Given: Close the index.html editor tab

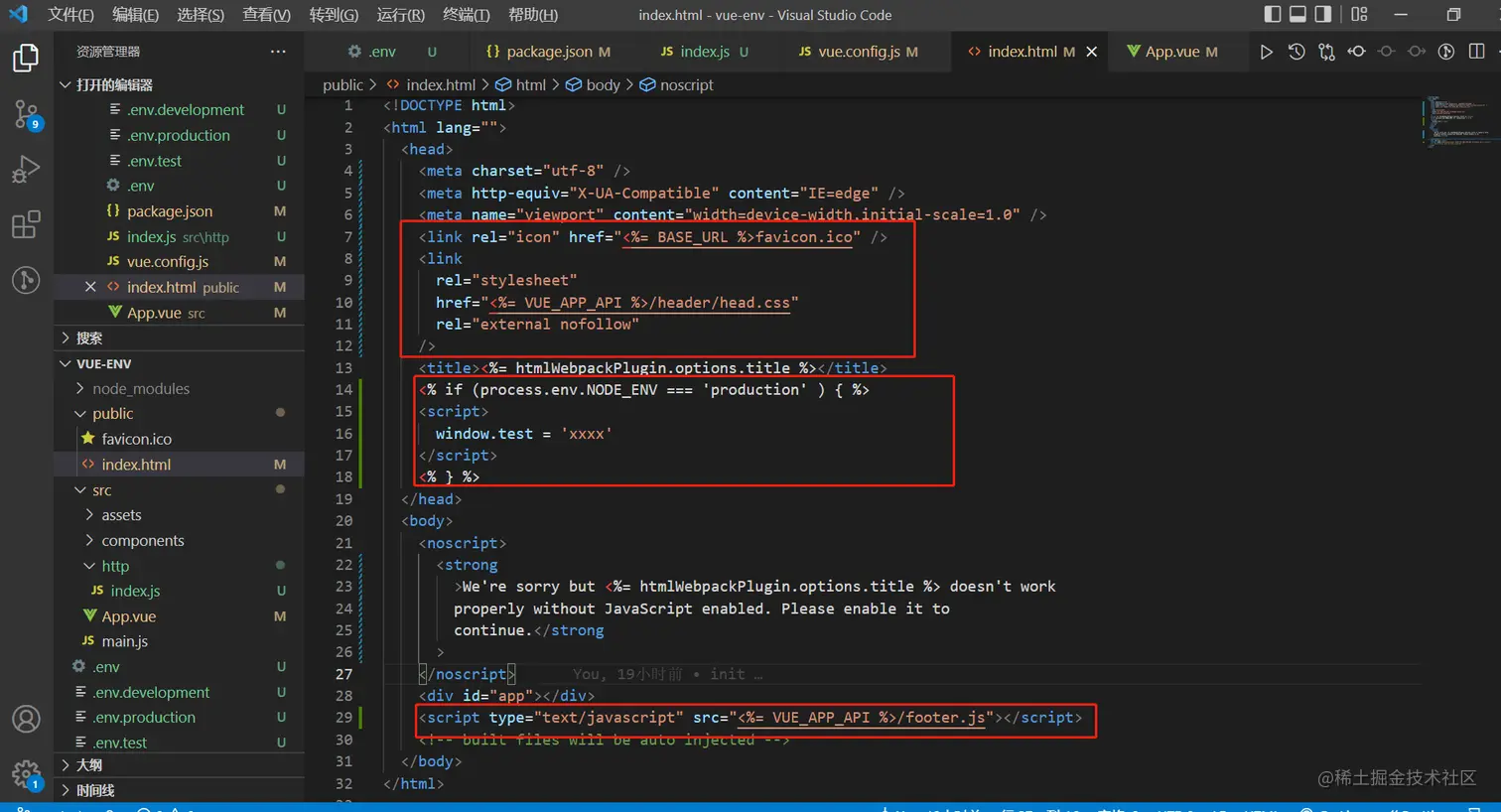Looking at the screenshot, I should (1092, 52).
